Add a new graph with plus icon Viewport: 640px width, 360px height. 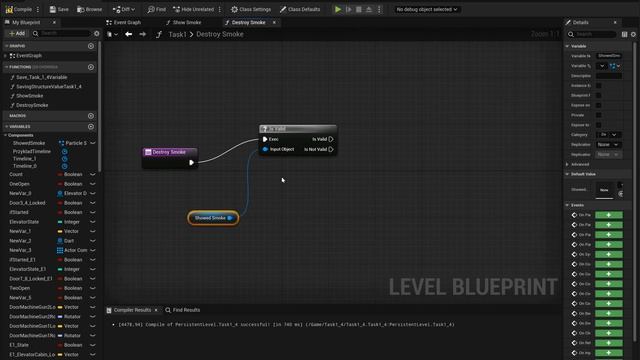point(91,46)
